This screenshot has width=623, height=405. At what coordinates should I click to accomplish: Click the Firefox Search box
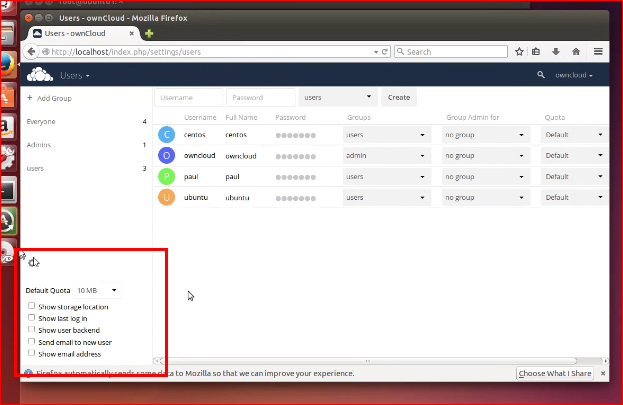click(451, 52)
